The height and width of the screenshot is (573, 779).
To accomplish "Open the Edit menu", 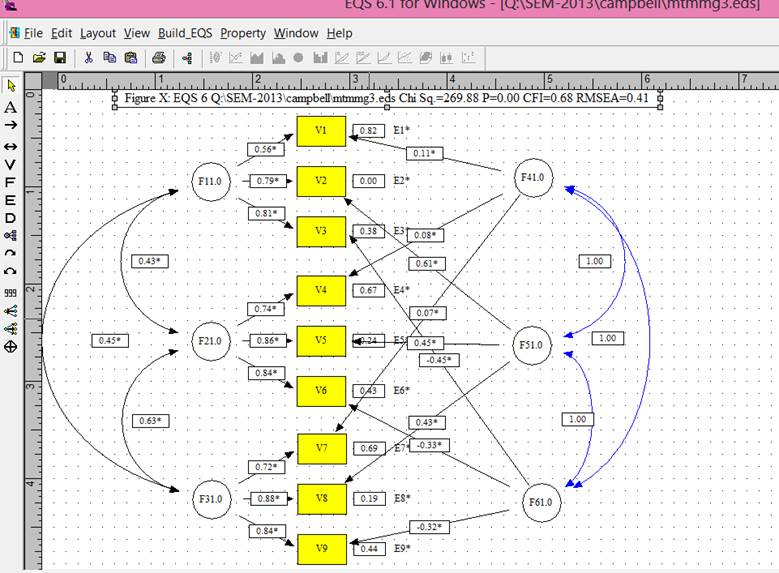I will (x=61, y=33).
